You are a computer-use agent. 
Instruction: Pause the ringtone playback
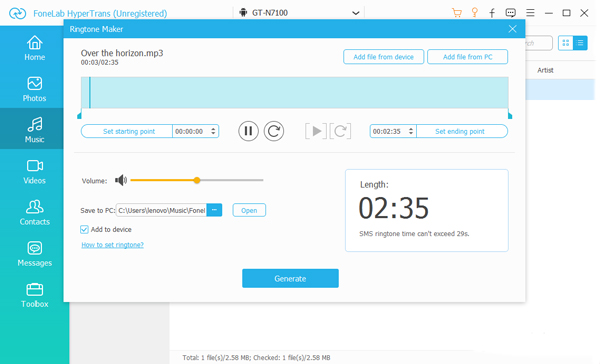[248, 131]
